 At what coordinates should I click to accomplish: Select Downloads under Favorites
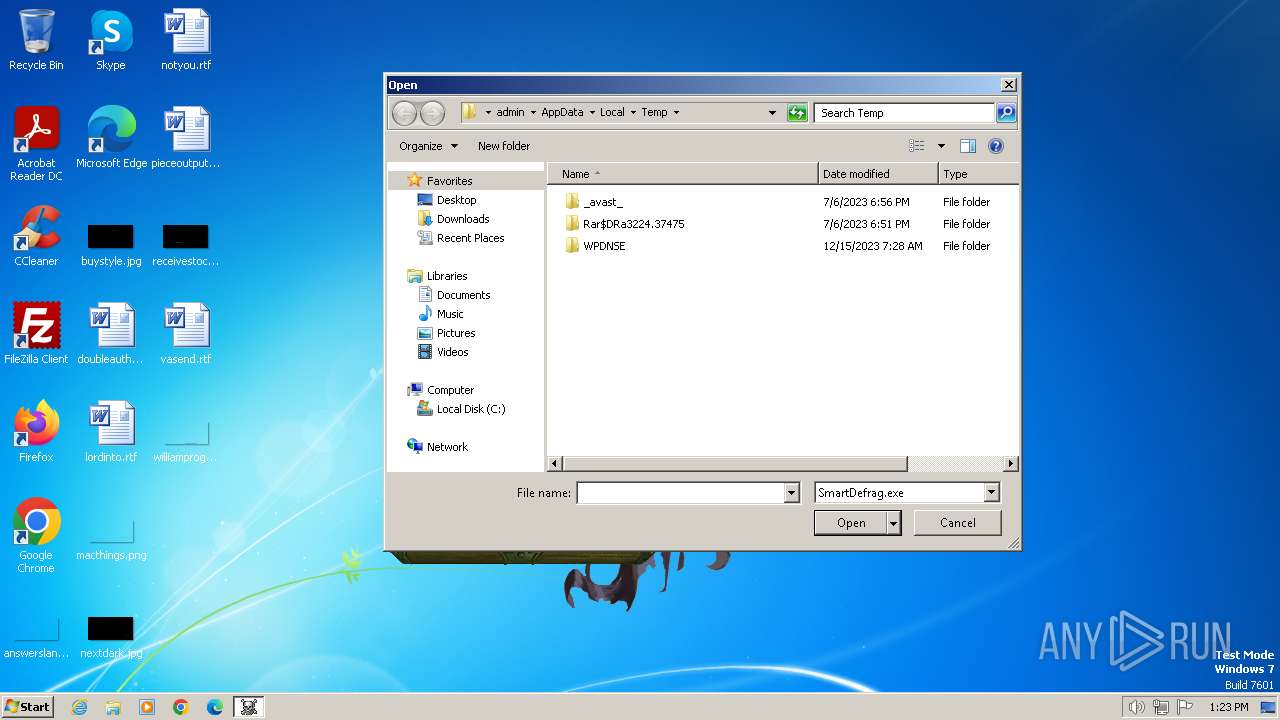click(x=463, y=219)
